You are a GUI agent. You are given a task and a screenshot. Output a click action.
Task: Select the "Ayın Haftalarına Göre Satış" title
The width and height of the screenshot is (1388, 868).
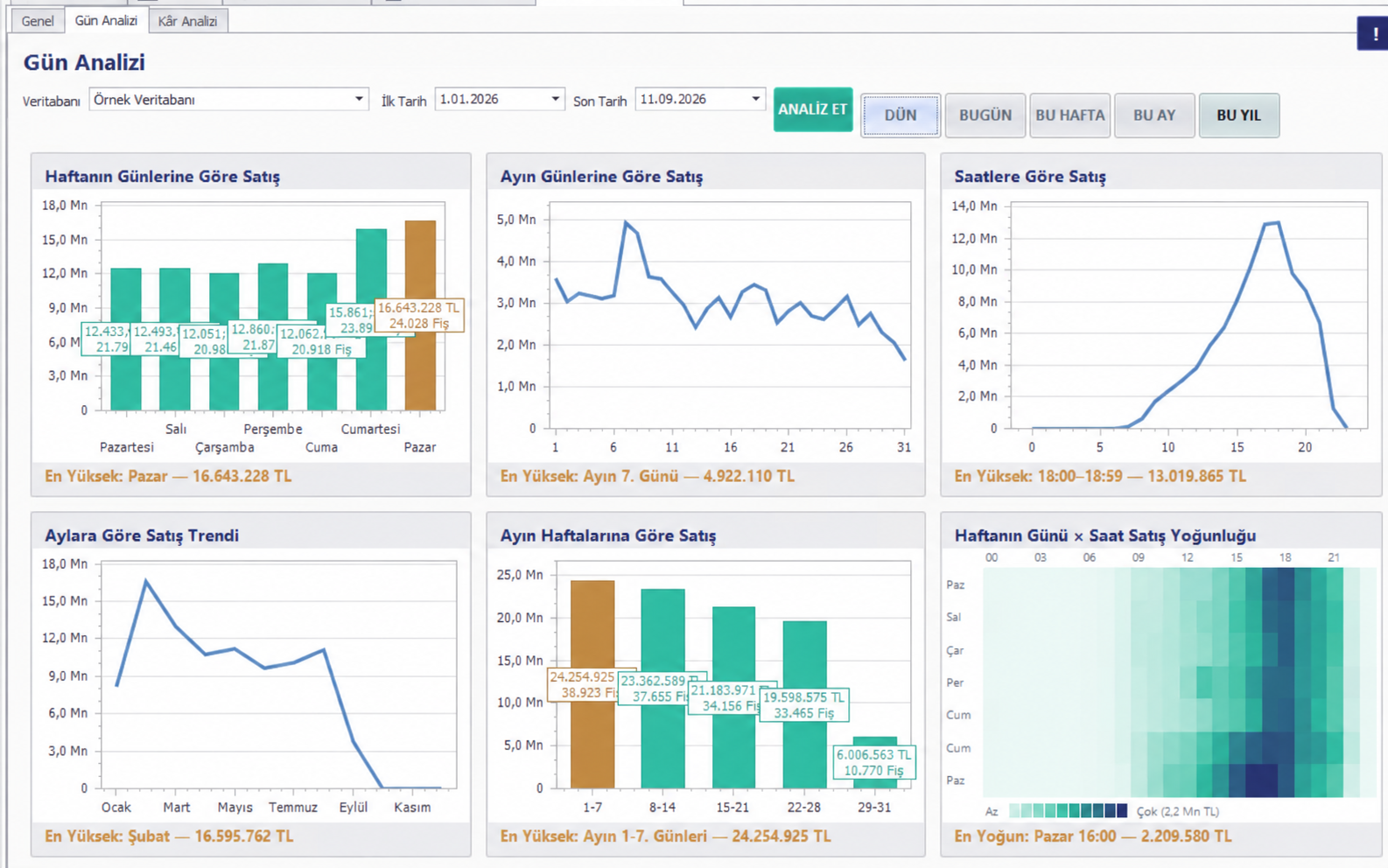tap(608, 535)
